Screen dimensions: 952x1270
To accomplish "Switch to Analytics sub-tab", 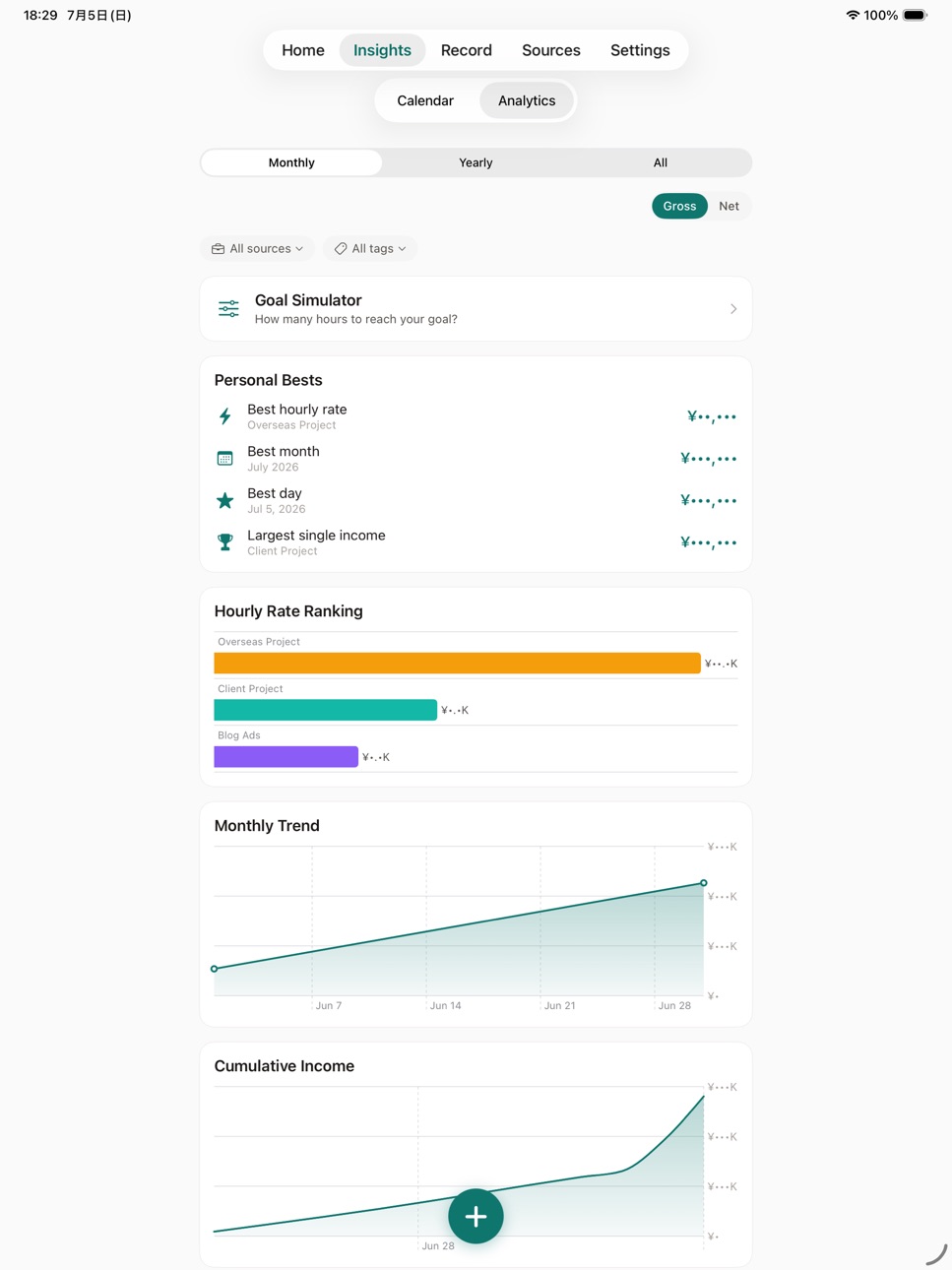I will pos(527,100).
